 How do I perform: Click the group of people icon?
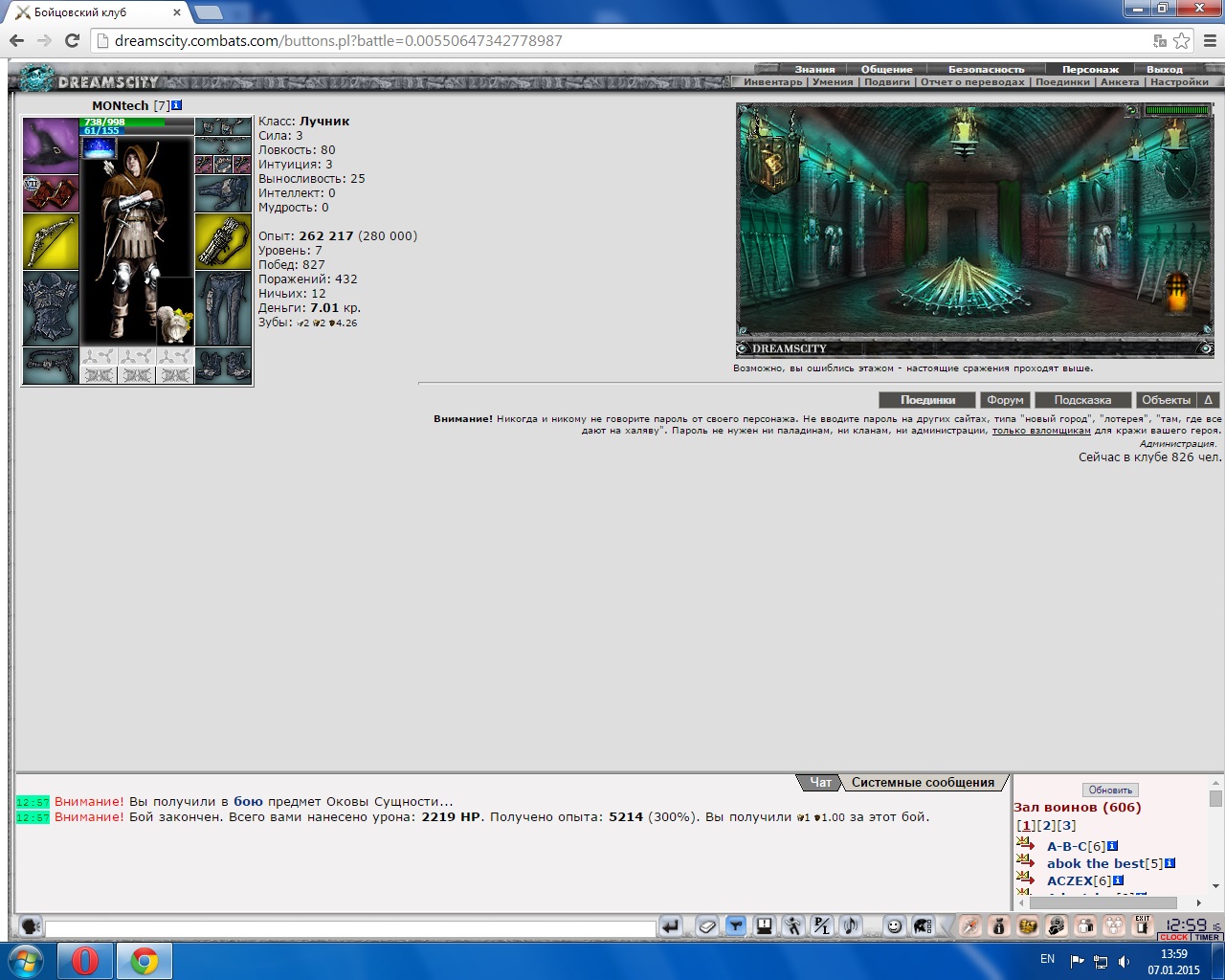(x=1114, y=925)
